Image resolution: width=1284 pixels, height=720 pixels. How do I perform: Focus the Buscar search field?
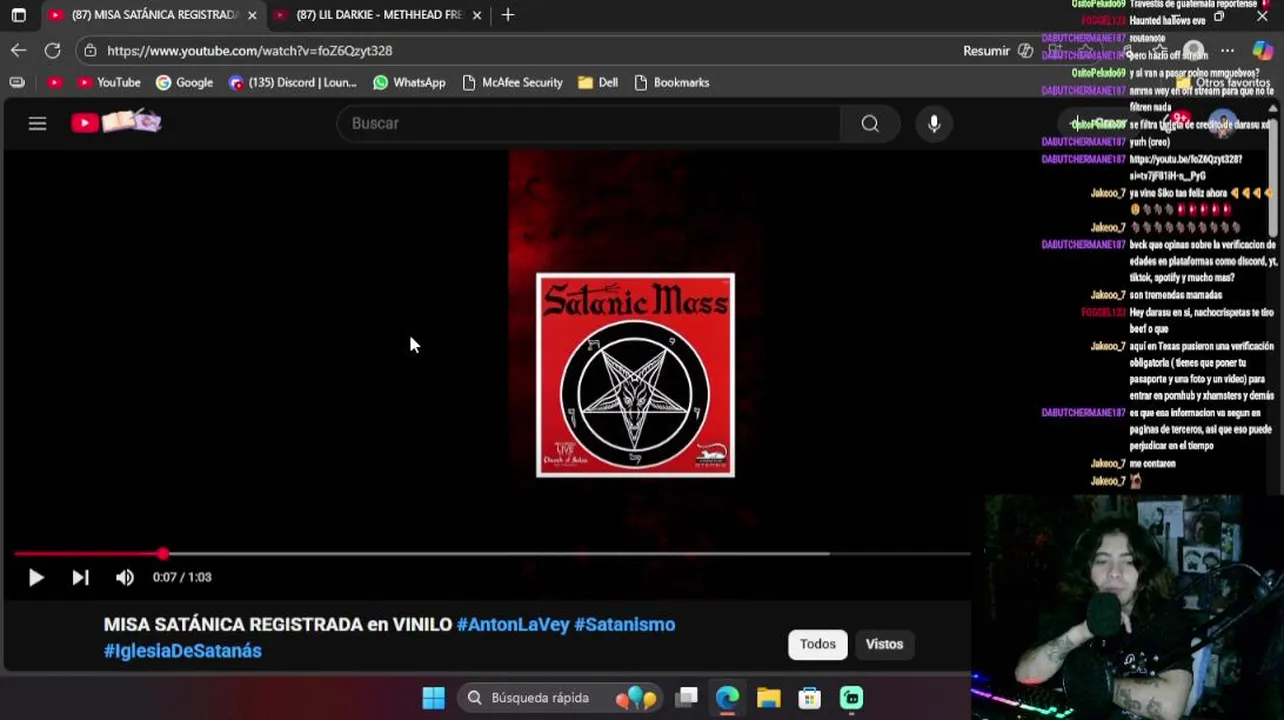590,123
